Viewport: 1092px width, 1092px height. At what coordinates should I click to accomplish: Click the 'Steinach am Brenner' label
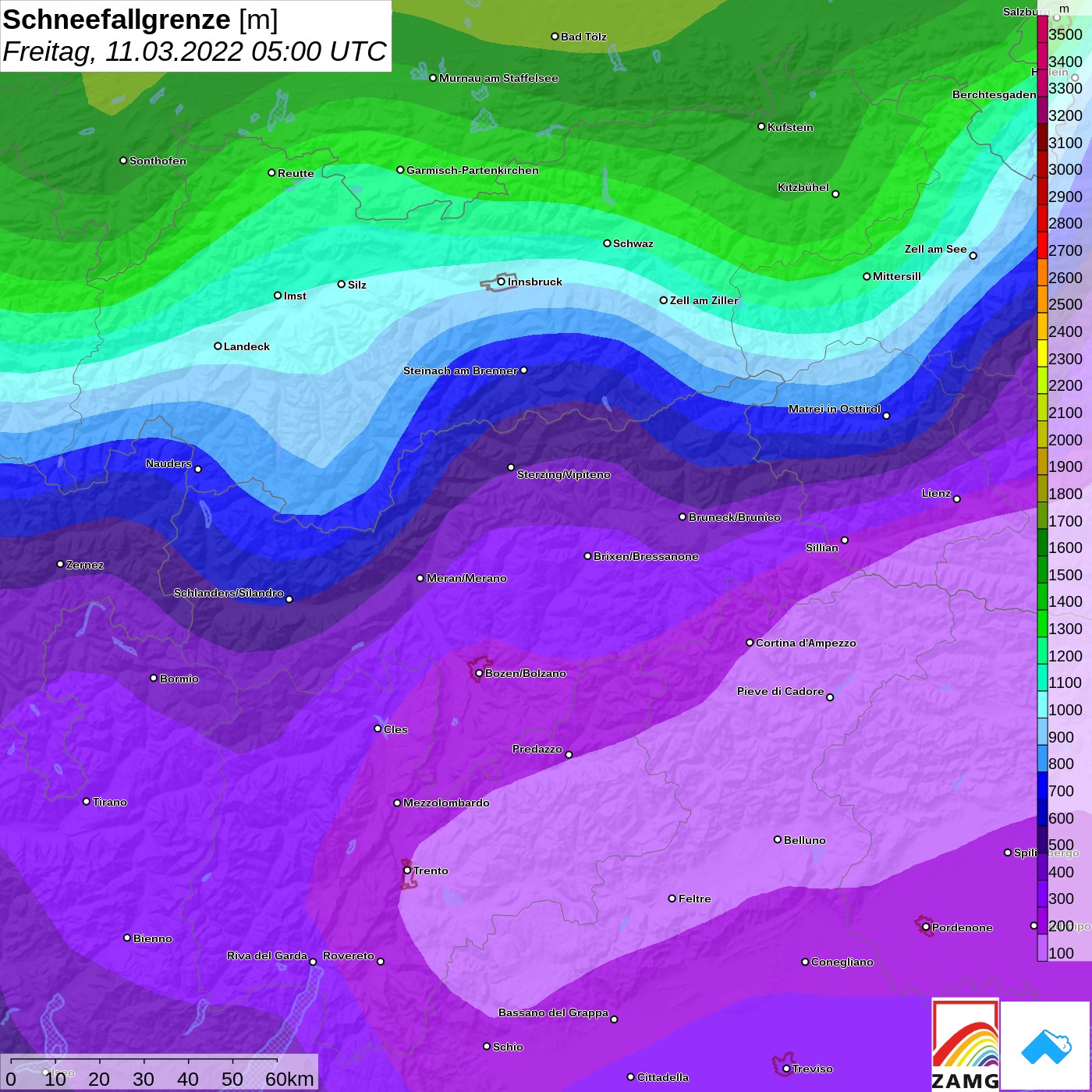(x=460, y=370)
